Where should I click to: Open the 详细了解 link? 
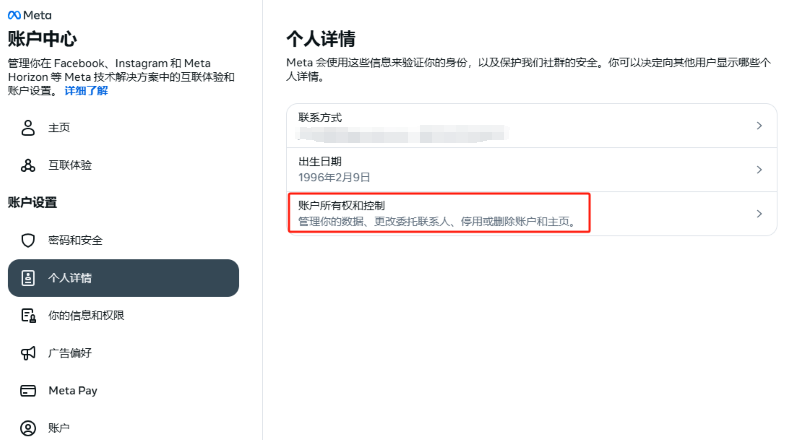pyautogui.click(x=86, y=91)
